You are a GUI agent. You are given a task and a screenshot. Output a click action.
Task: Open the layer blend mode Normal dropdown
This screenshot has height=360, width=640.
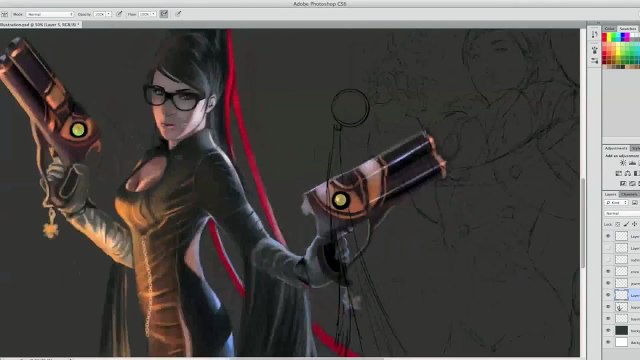point(622,213)
